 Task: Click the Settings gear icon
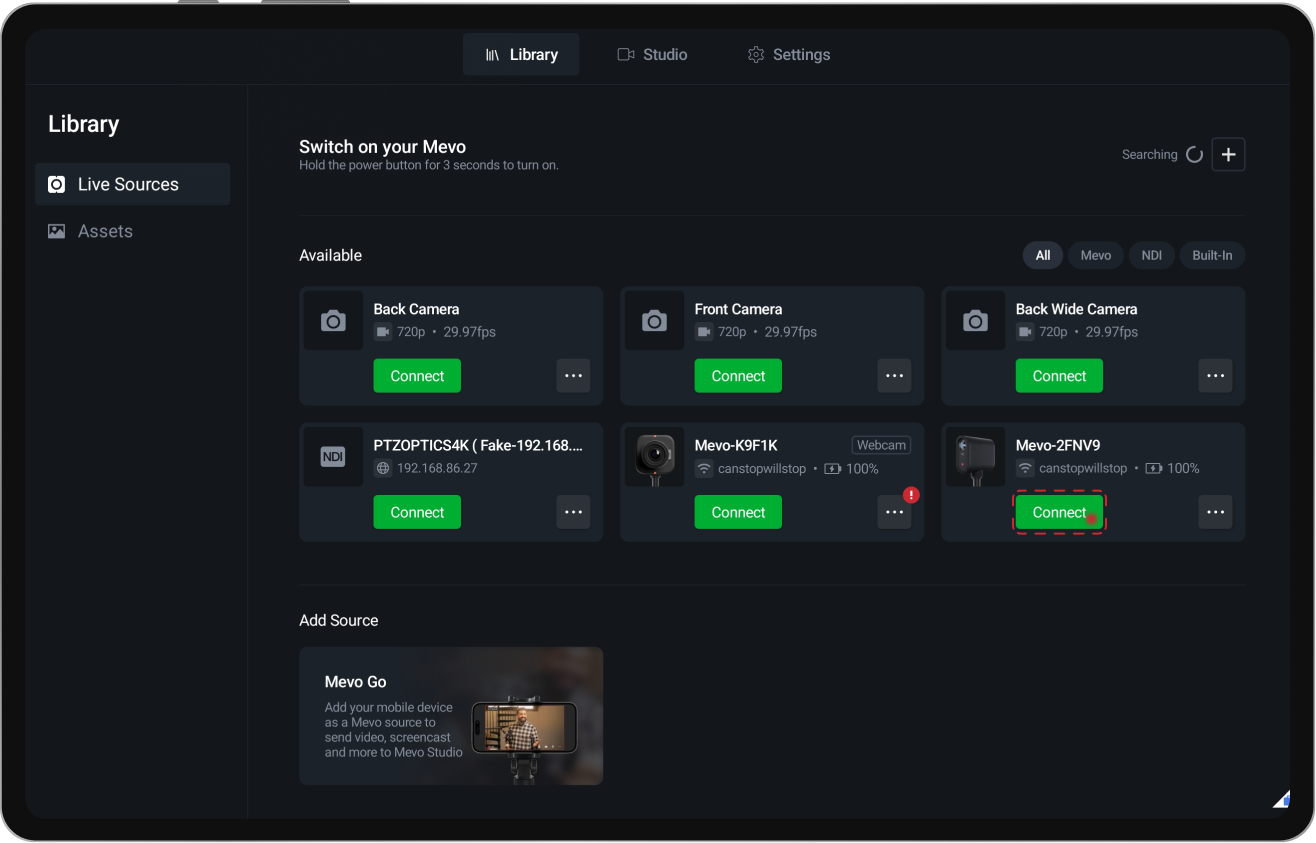point(756,55)
